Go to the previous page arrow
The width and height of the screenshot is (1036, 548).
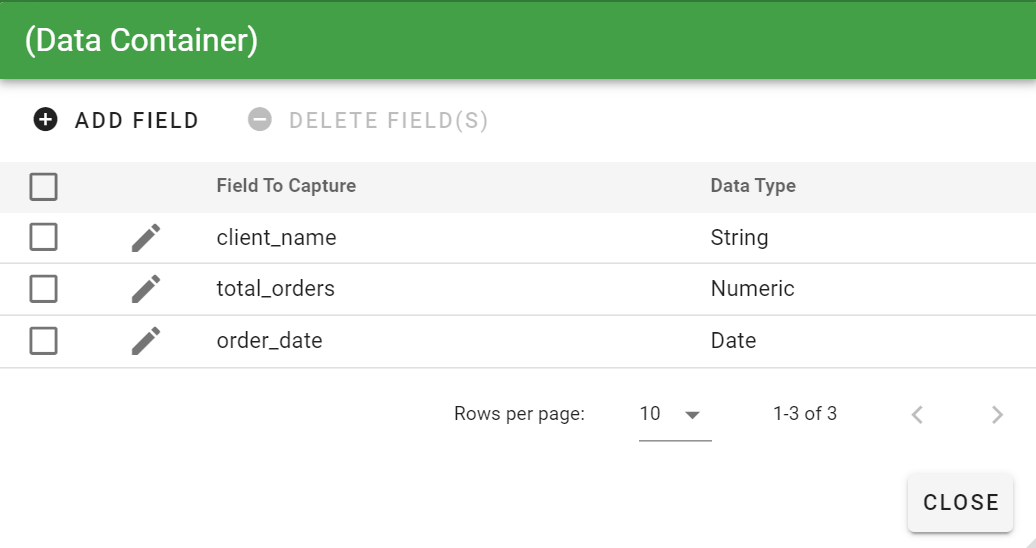(917, 414)
